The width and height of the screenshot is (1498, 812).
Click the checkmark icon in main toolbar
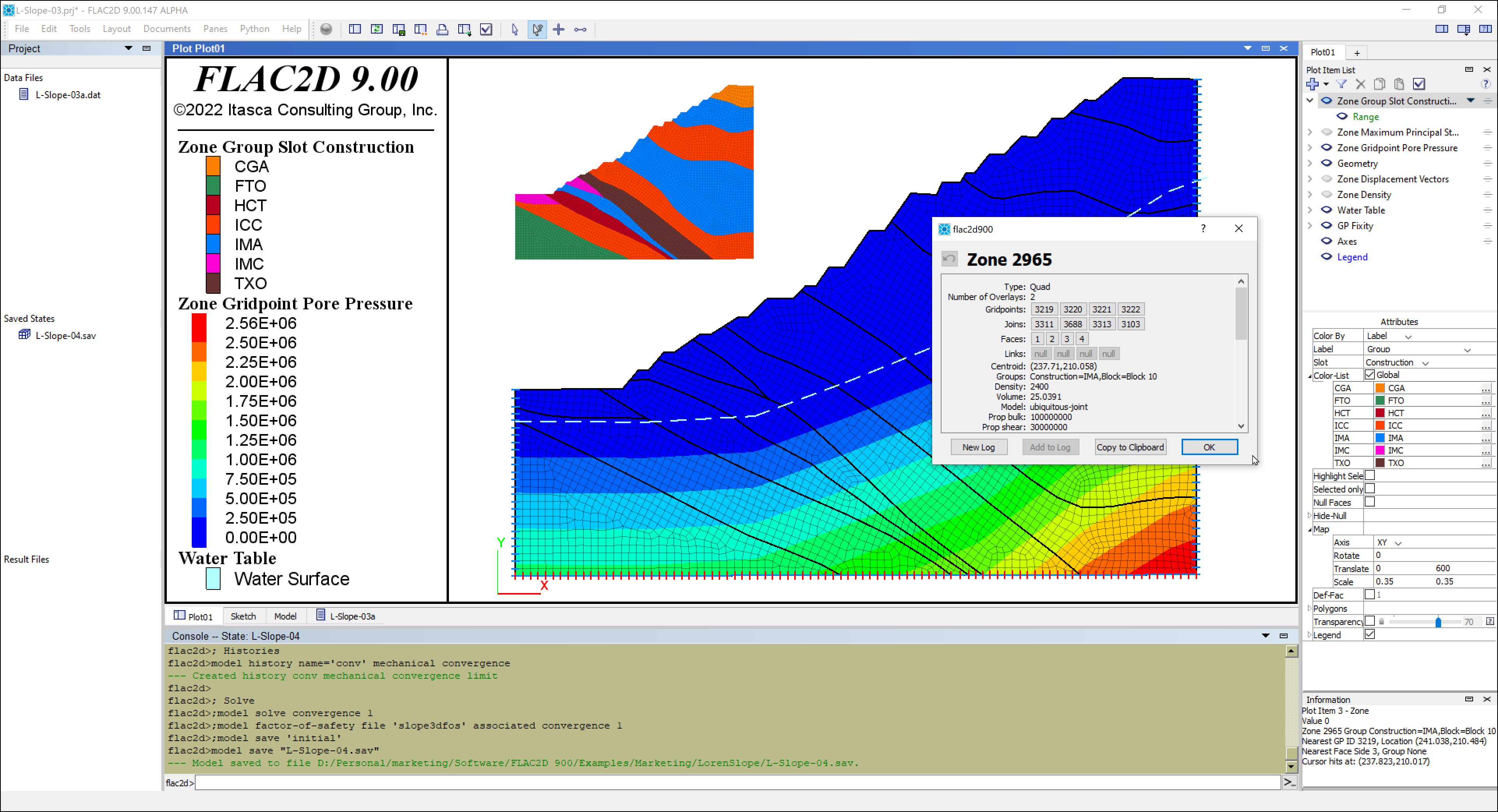pyautogui.click(x=486, y=29)
